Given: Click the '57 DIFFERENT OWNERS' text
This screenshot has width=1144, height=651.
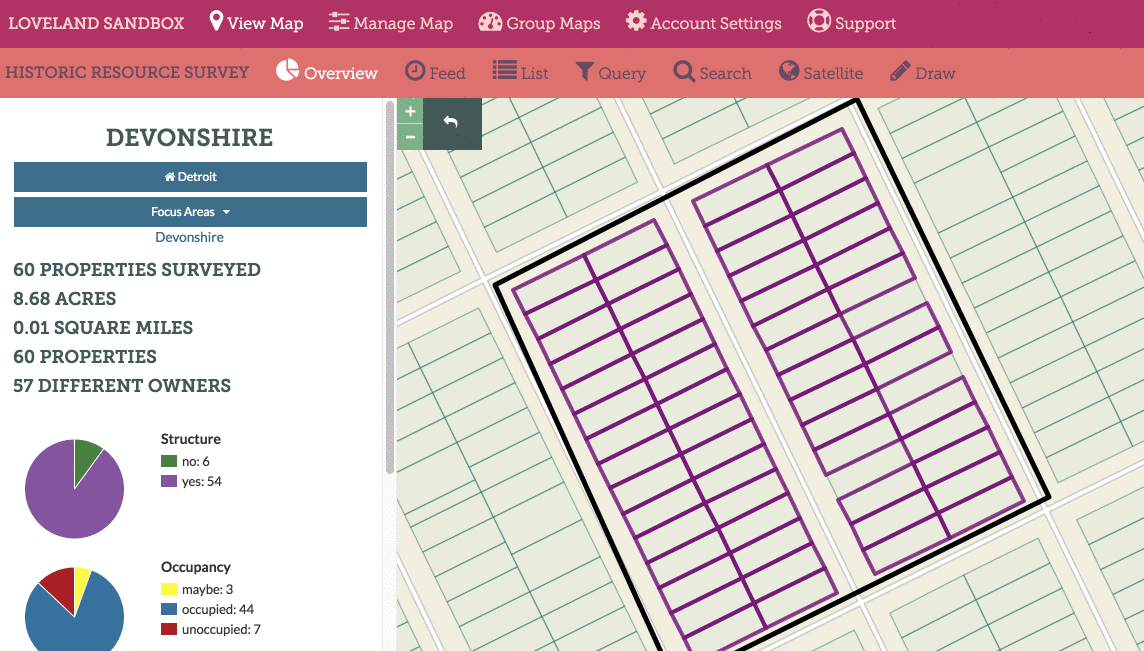Looking at the screenshot, I should click(x=122, y=385).
